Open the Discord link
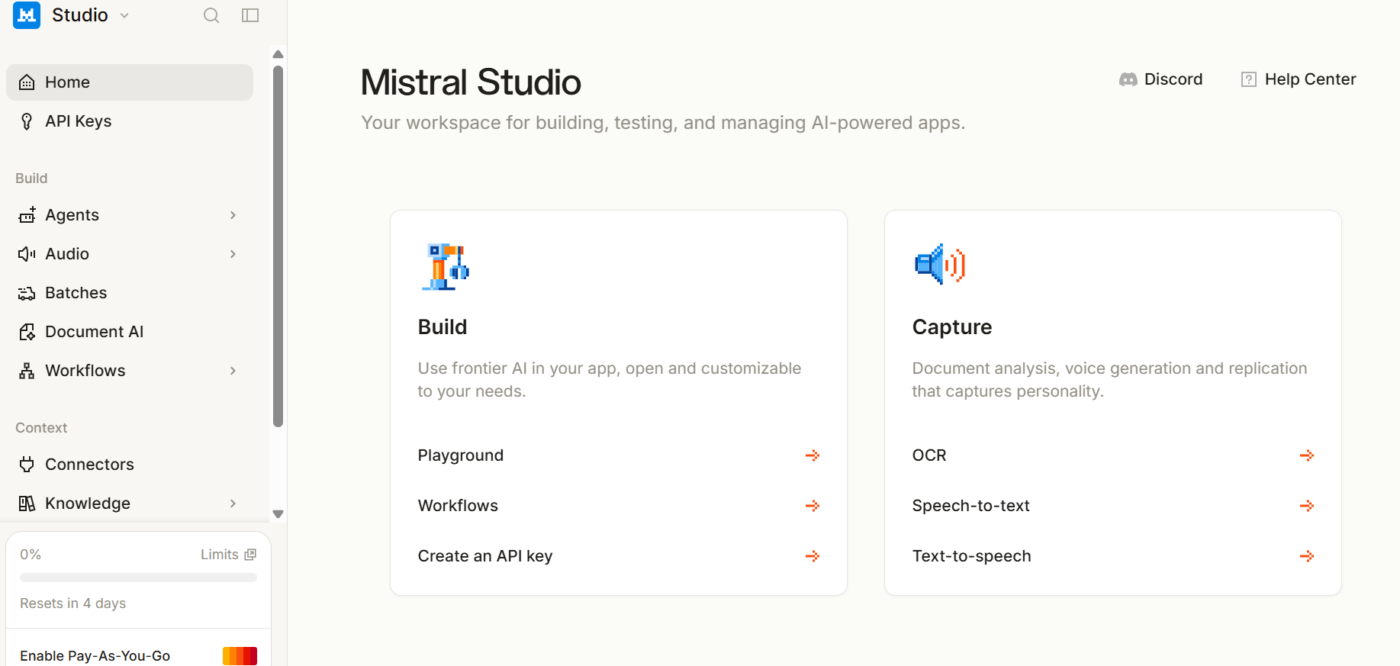The height and width of the screenshot is (666, 1400). pyautogui.click(x=1161, y=79)
